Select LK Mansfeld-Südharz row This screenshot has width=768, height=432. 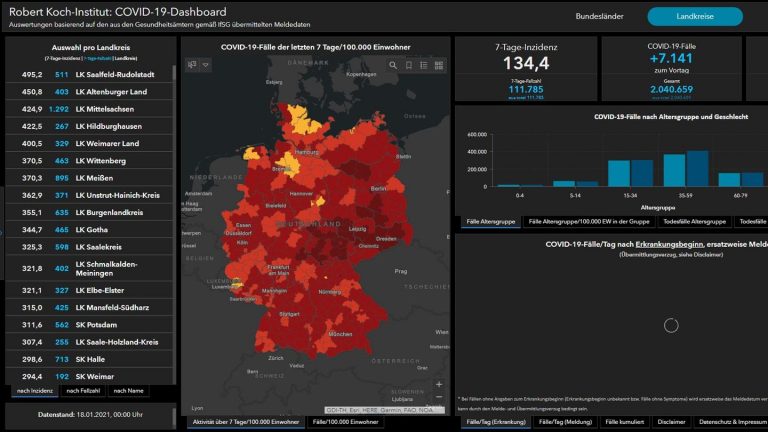[89, 308]
